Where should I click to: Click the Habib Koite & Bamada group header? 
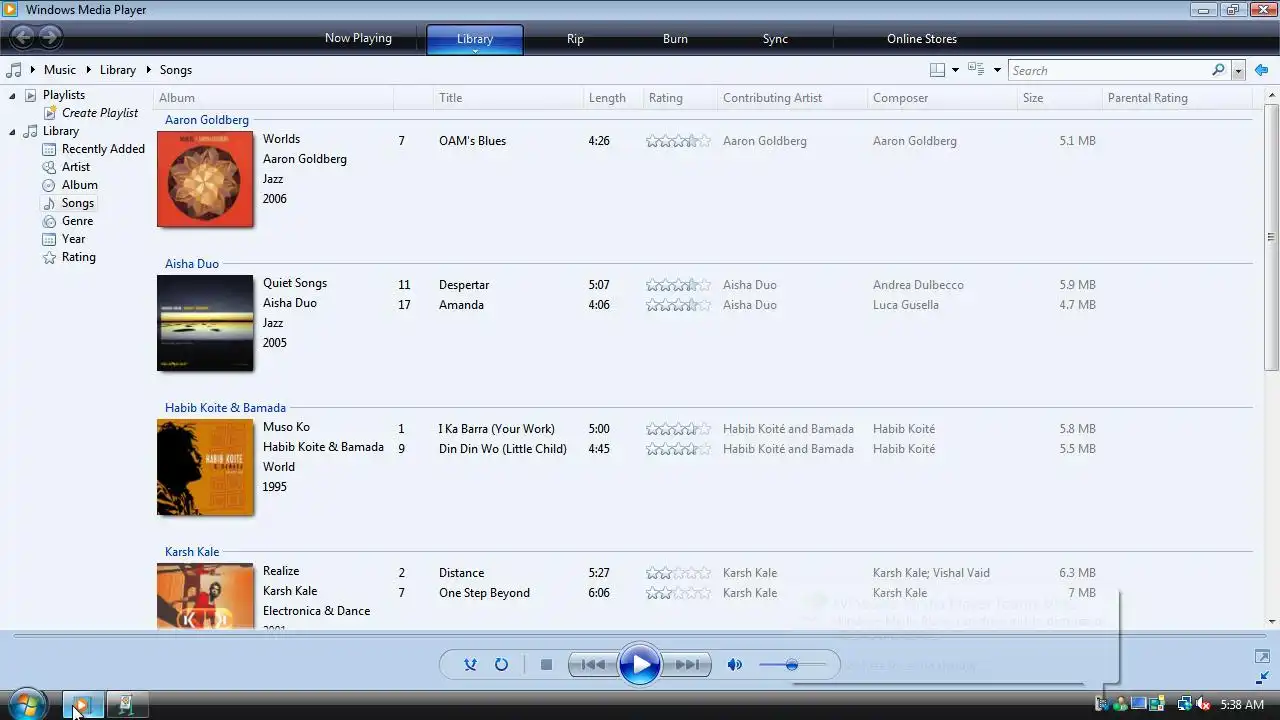pos(225,408)
